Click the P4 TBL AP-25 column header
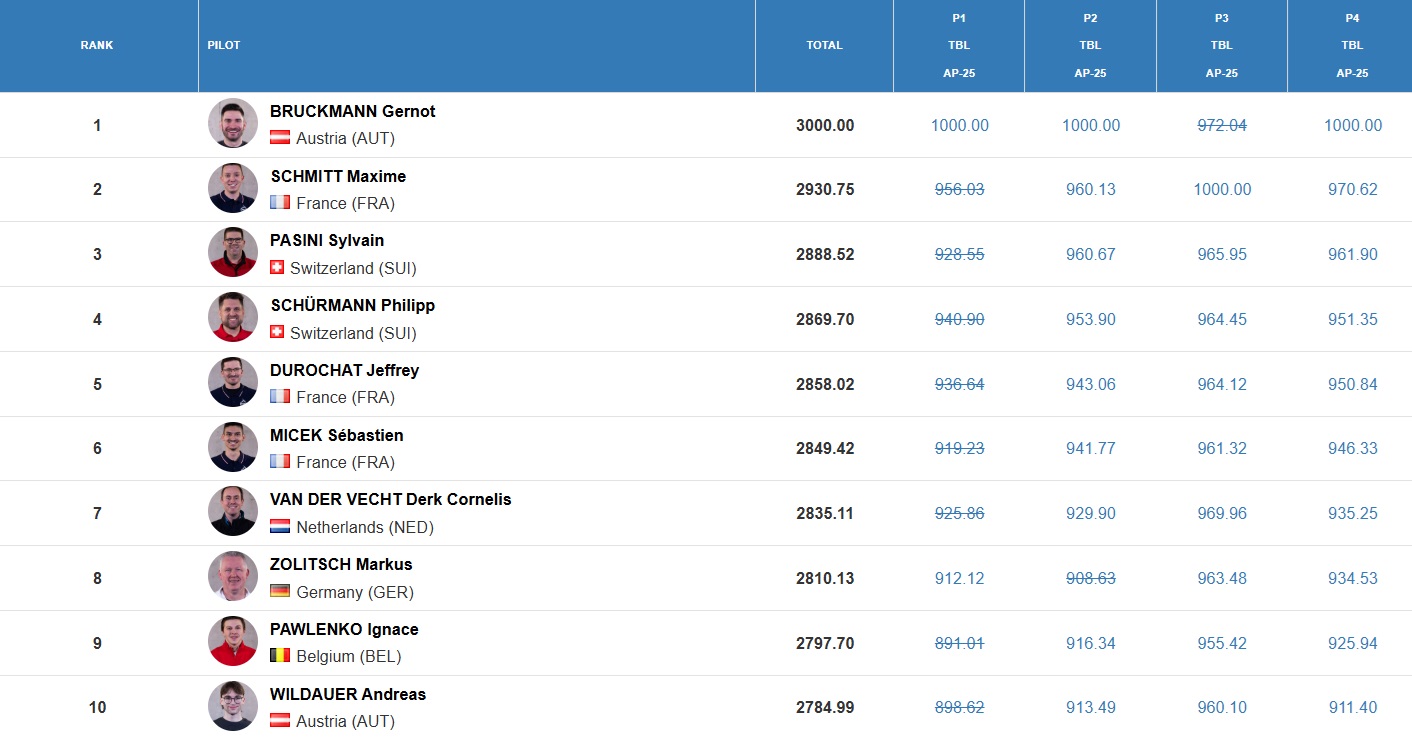The height and width of the screenshot is (737, 1412). pos(1351,46)
